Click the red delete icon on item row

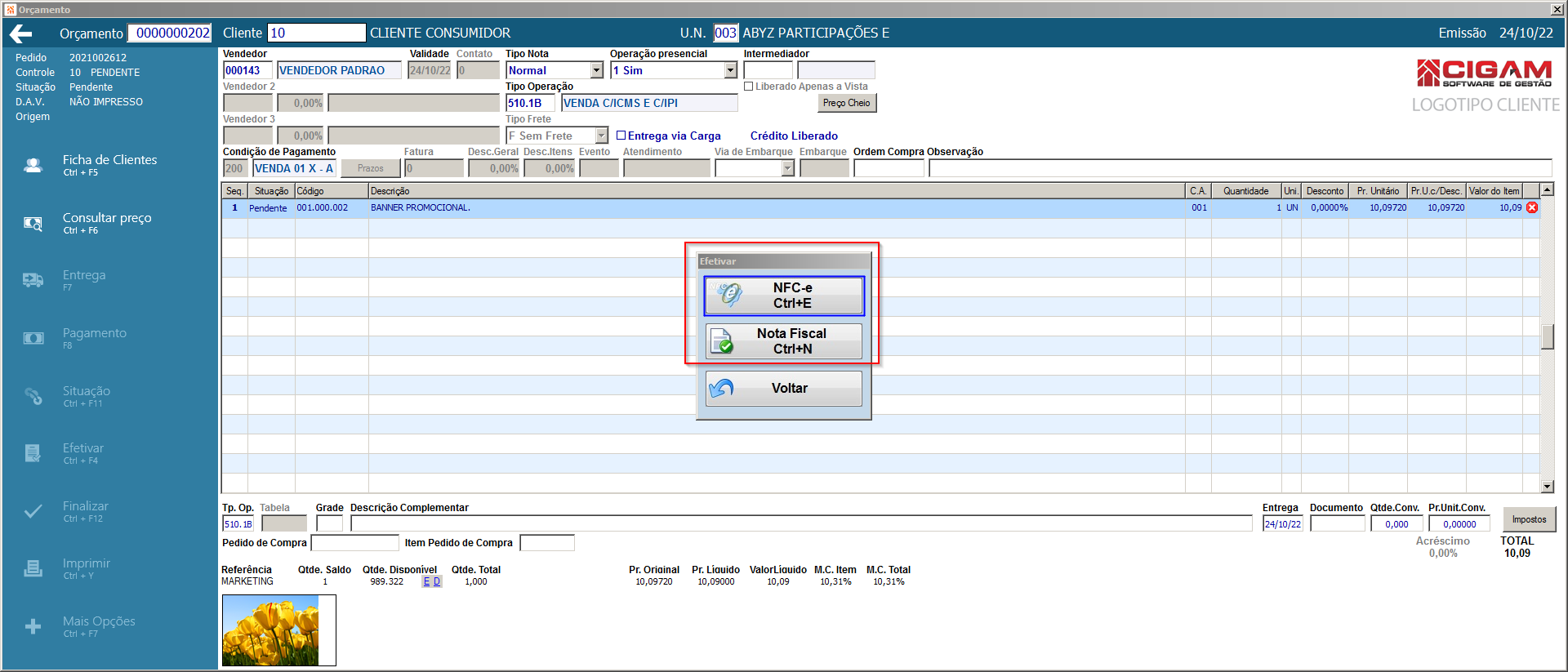(x=1532, y=207)
